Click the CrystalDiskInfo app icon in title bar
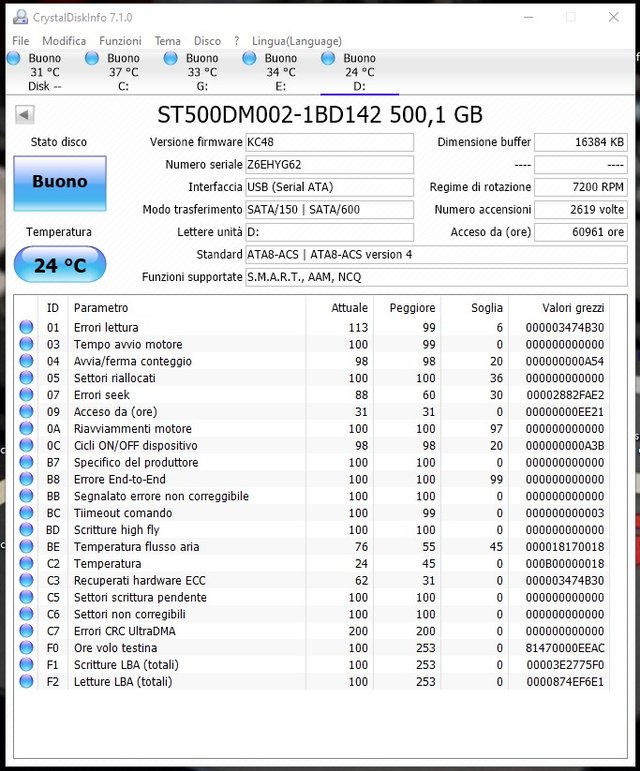 [20, 17]
